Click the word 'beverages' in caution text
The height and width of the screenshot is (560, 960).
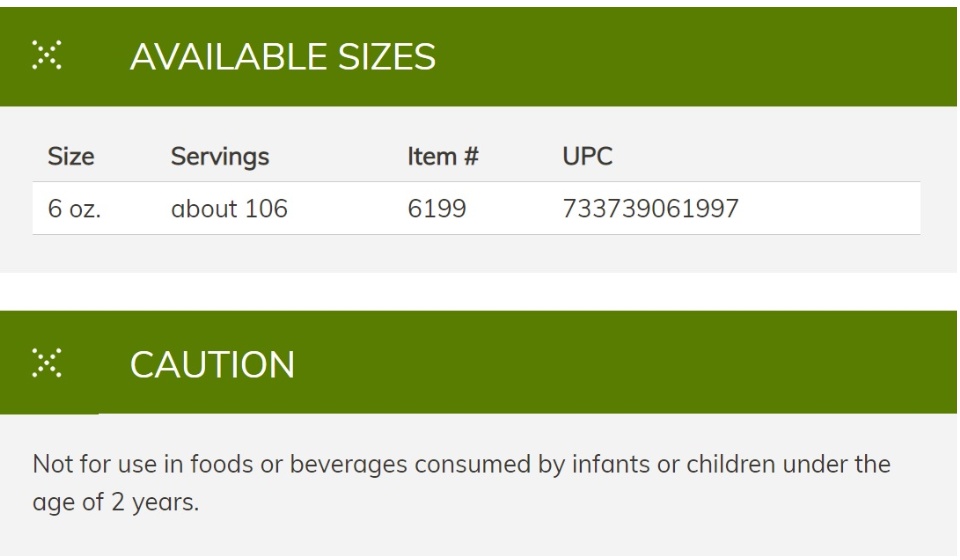(348, 465)
